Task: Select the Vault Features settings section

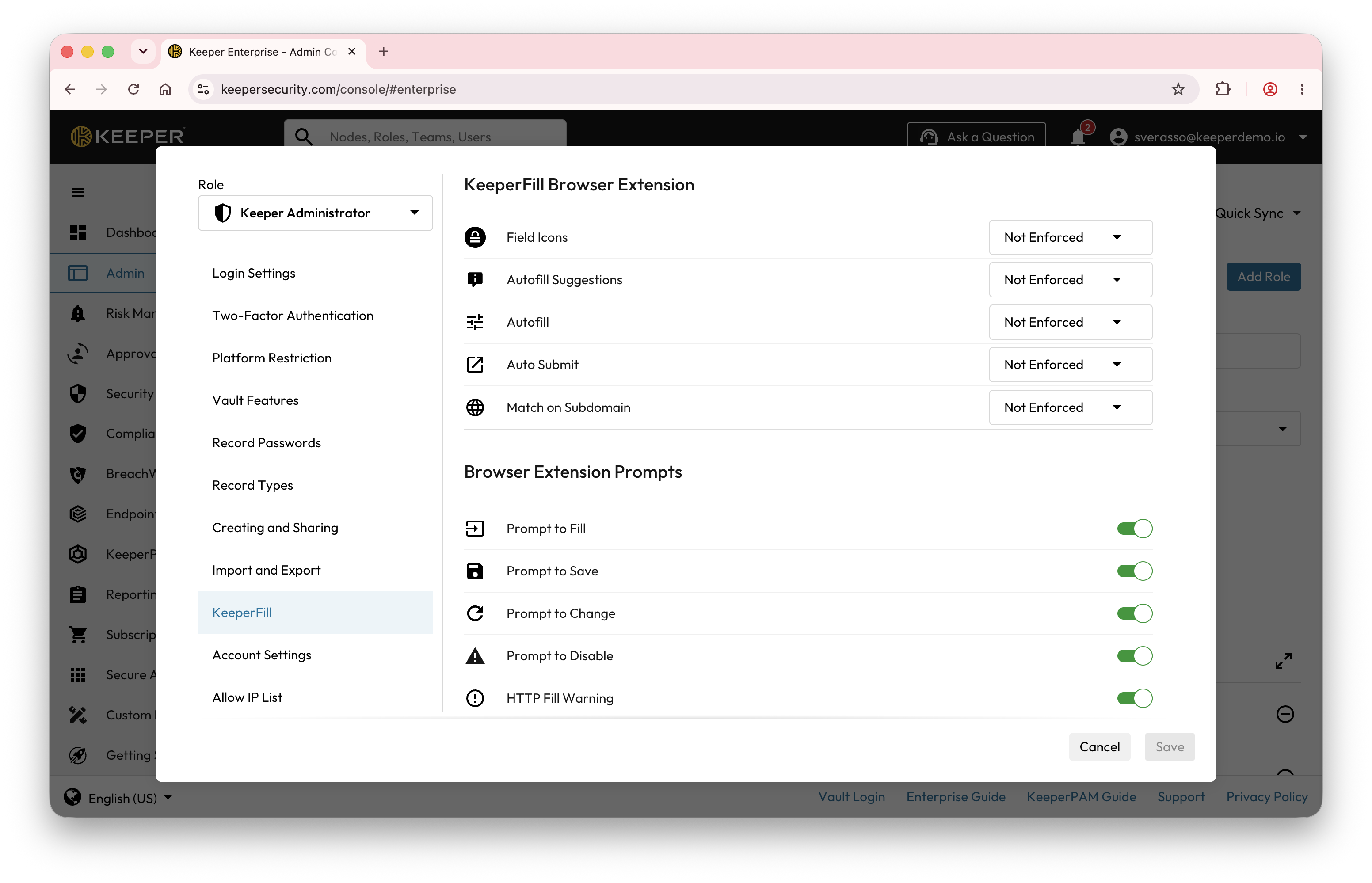Action: click(x=256, y=400)
